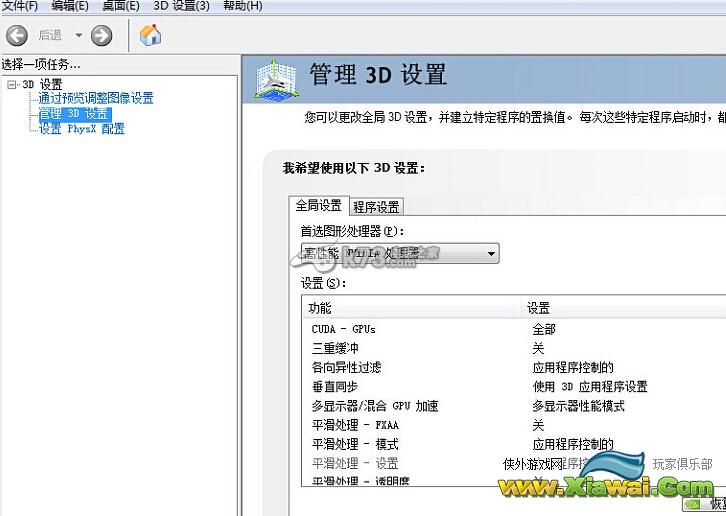Viewport: 726px width, 516px height.
Task: Open the 桌面(E) menu
Action: [120, 6]
